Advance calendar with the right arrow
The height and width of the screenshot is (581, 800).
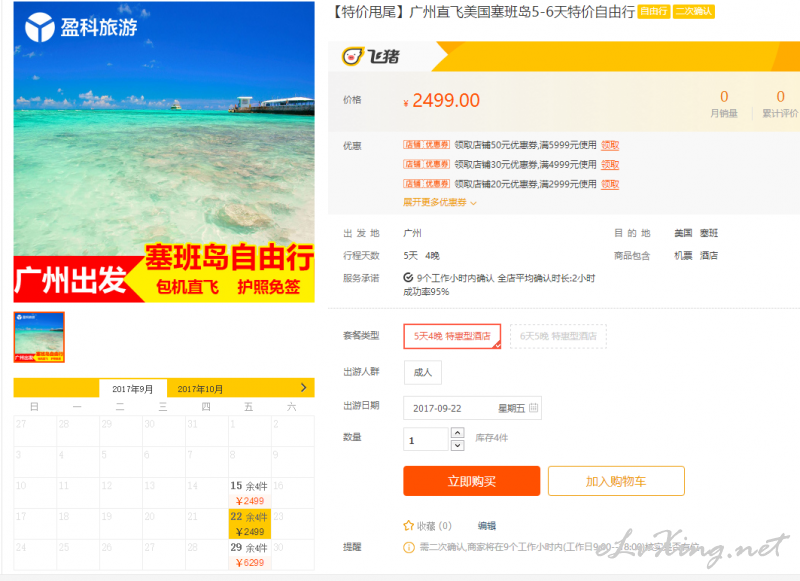point(304,388)
